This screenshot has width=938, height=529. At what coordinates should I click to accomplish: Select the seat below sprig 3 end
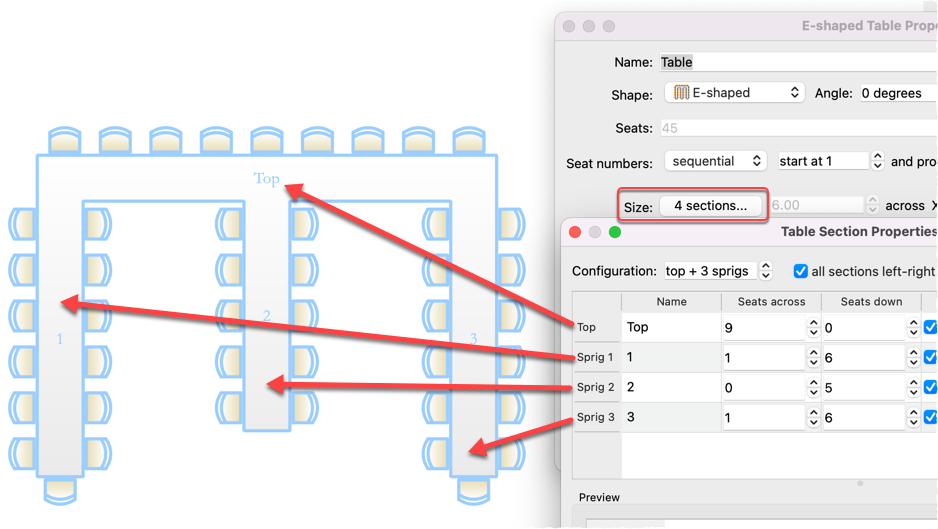473,489
